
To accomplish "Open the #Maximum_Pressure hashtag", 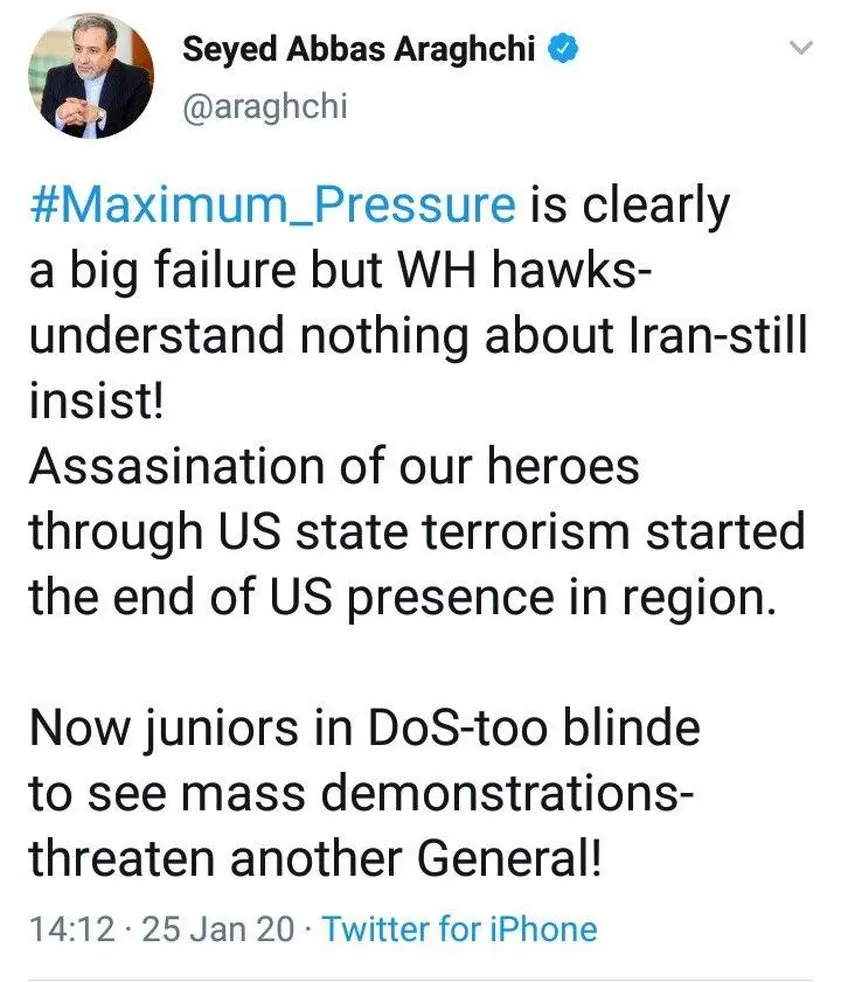I will pos(272,207).
